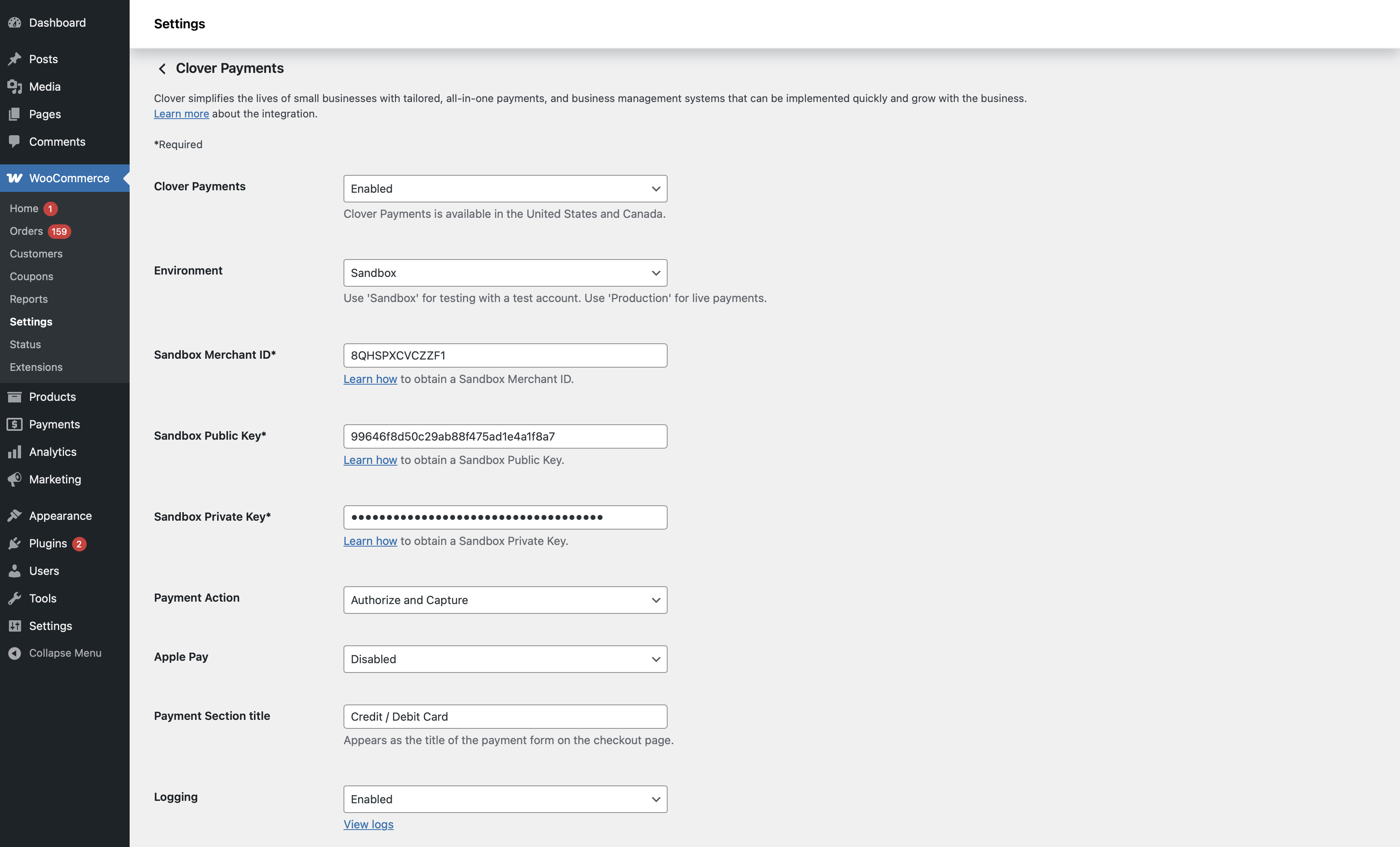
Task: Open Analytics via the bar chart icon
Action: [15, 451]
